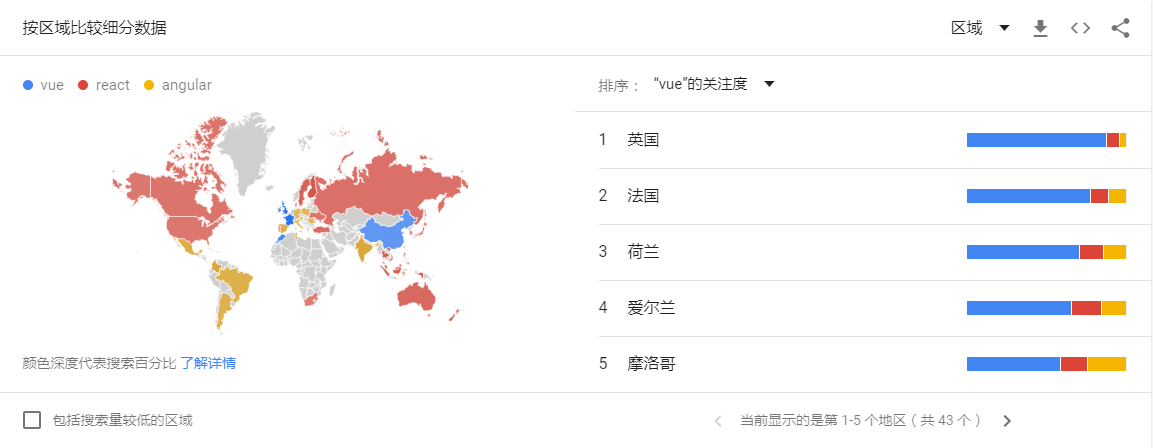
Task: Select the yellow angular legend dot
Action: click(x=149, y=85)
